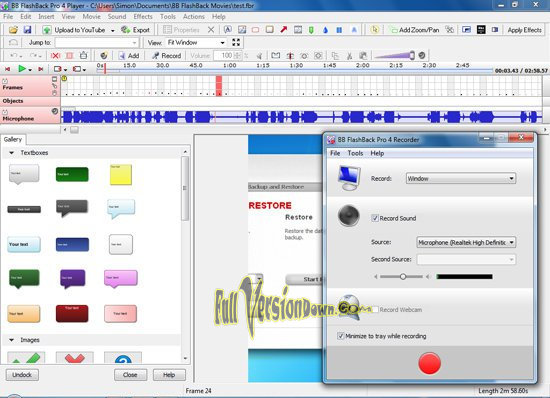Open the Help menu in Recorder window
This screenshot has height=398, width=550.
pyautogui.click(x=377, y=153)
